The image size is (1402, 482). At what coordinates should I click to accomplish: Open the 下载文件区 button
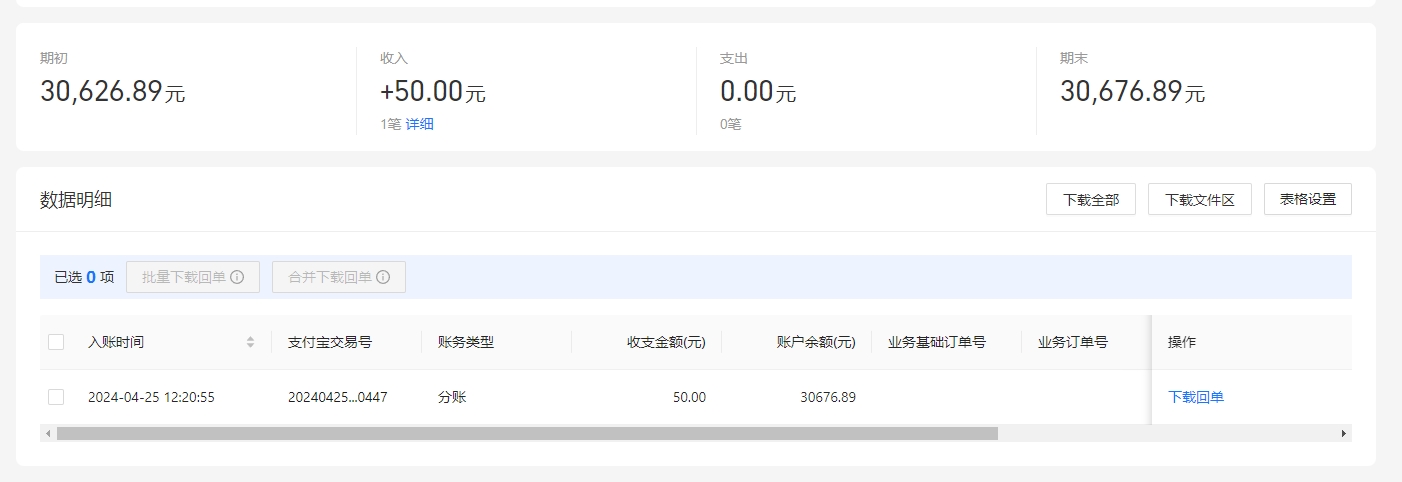[x=1200, y=199]
